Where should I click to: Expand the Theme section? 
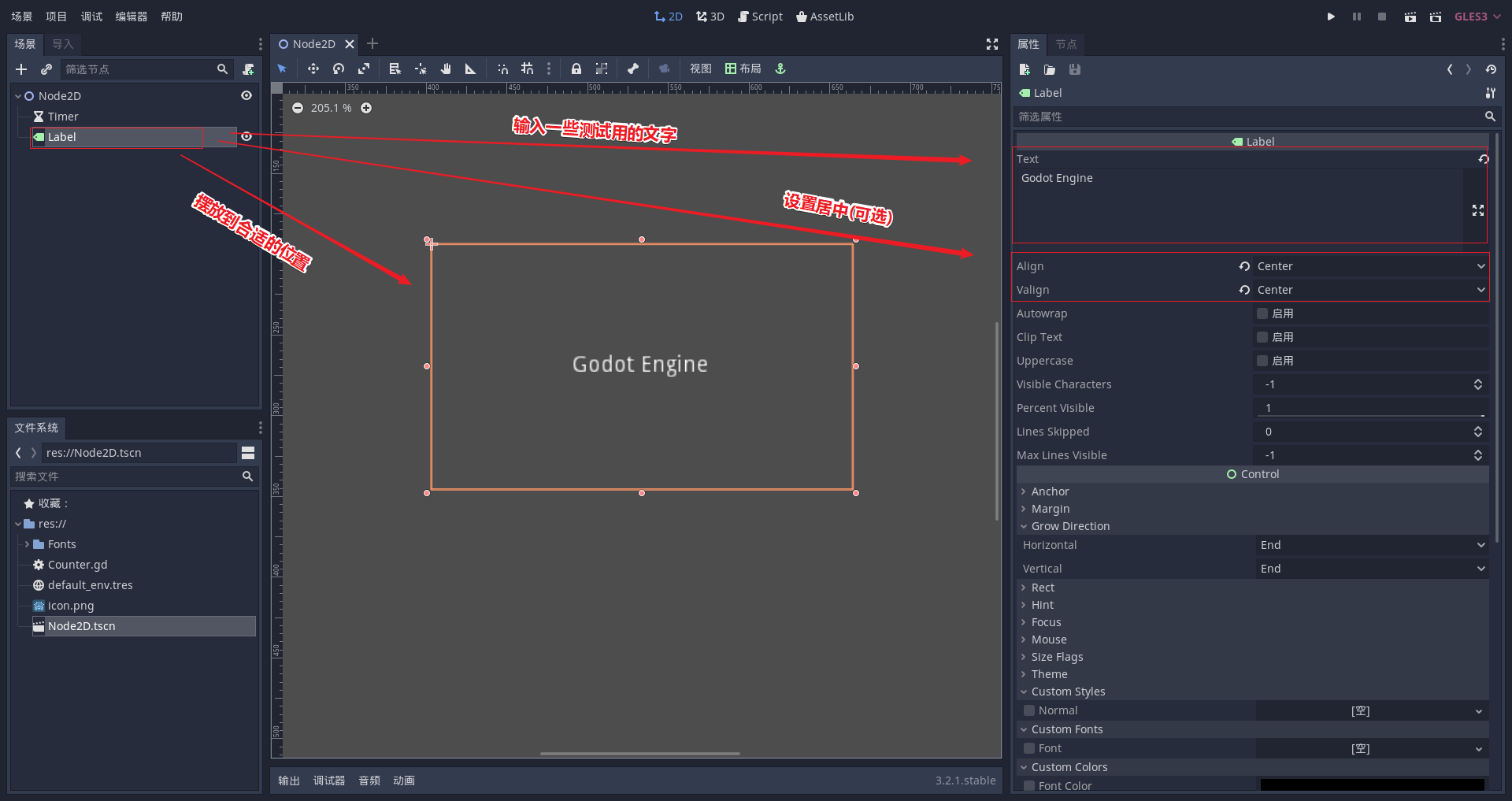pos(1049,673)
